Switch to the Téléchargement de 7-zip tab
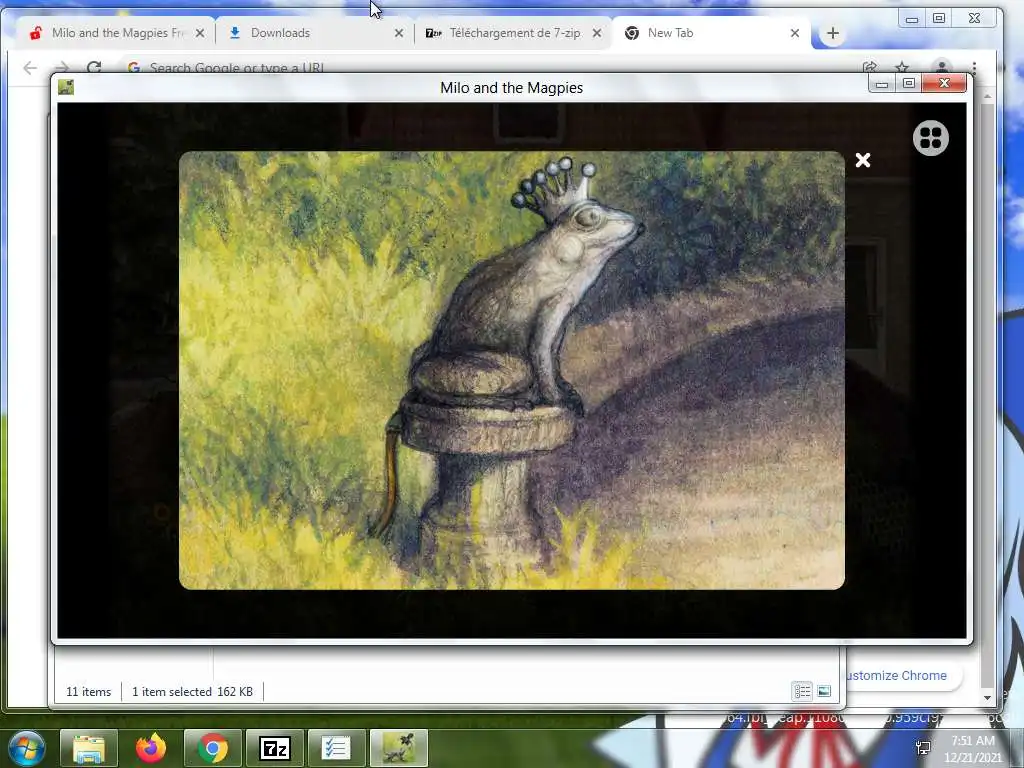The width and height of the screenshot is (1024, 768). click(x=514, y=33)
